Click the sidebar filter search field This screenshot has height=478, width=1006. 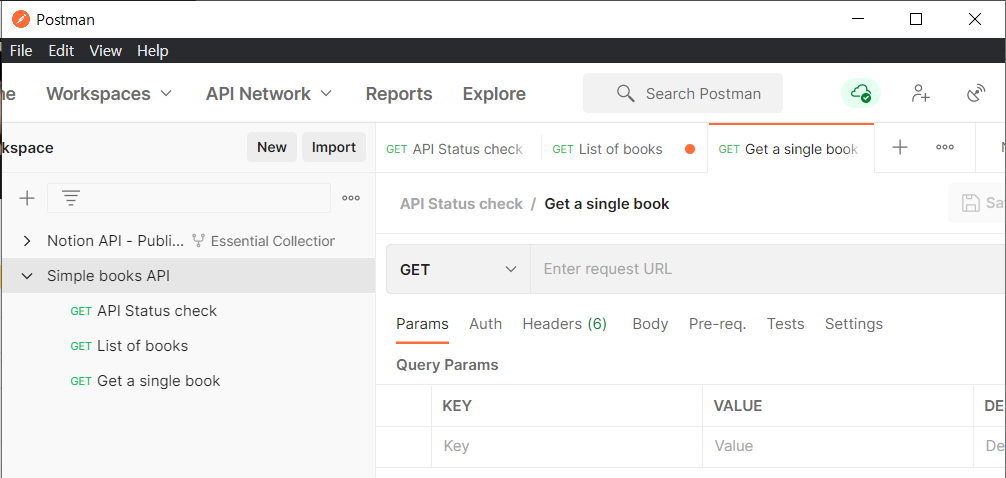[189, 198]
